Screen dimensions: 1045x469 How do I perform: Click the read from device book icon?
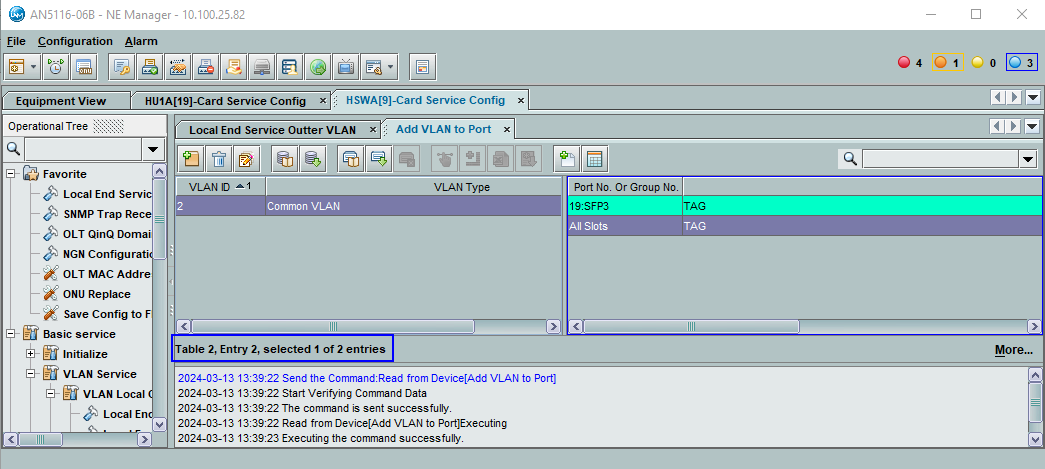[x=351, y=159]
